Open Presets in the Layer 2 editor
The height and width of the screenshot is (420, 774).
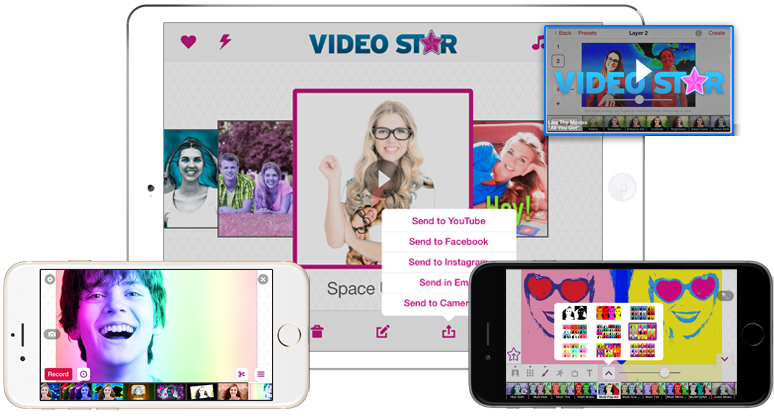click(587, 33)
